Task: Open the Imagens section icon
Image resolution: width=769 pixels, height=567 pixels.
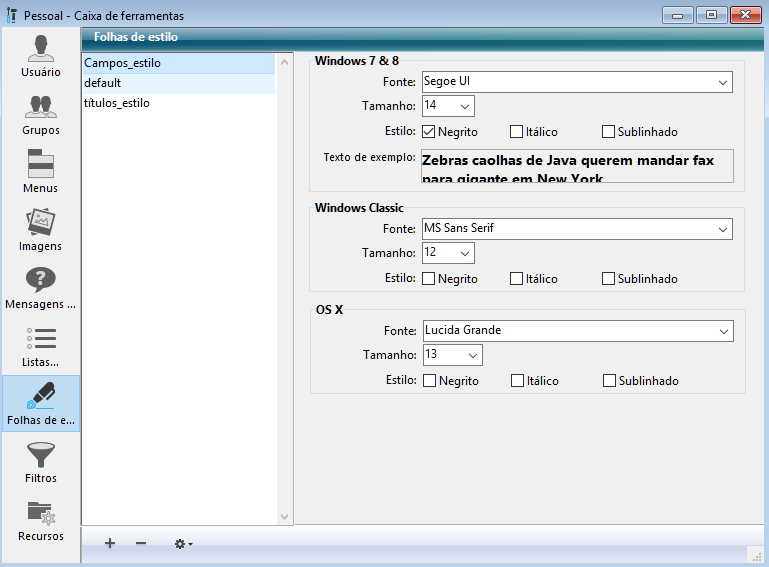Action: [41, 223]
